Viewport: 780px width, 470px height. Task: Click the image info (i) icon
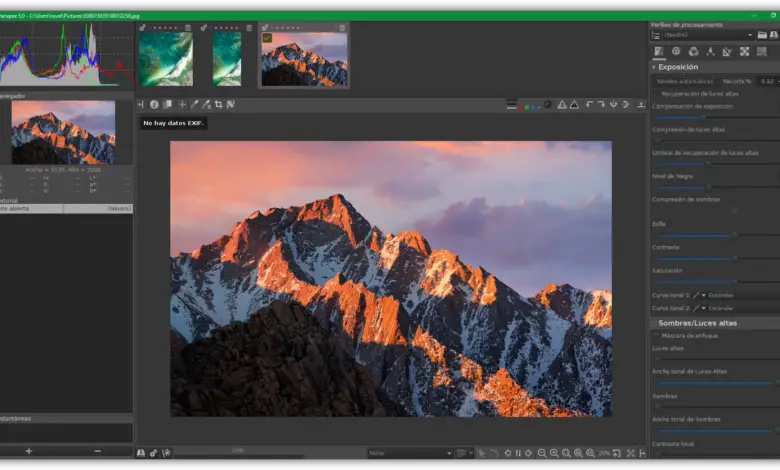pos(154,104)
